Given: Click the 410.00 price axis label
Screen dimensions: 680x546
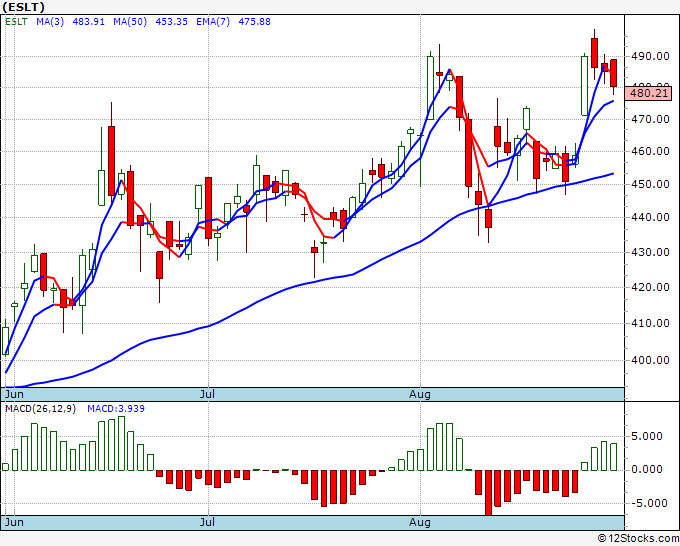Looking at the screenshot, I should [650, 323].
